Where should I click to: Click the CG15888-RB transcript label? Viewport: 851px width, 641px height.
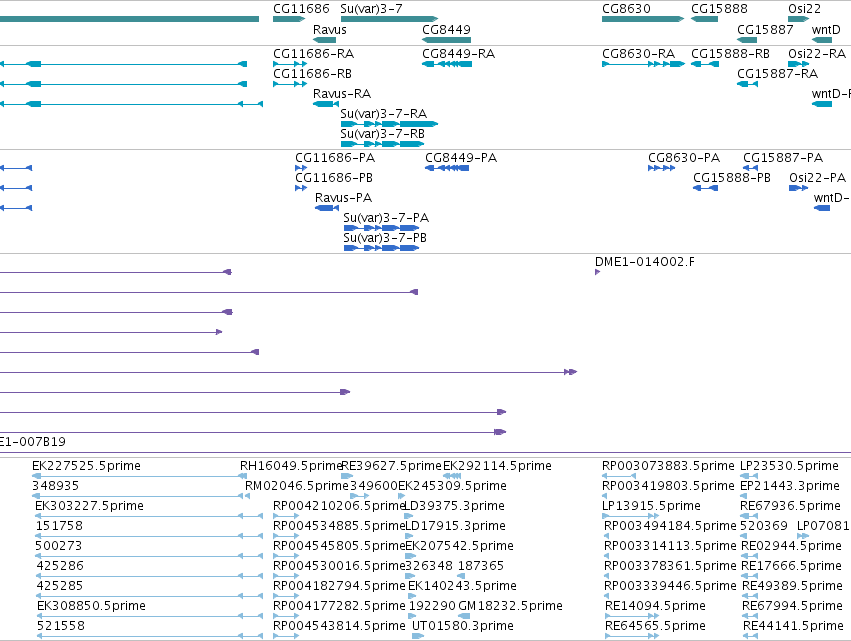point(730,54)
